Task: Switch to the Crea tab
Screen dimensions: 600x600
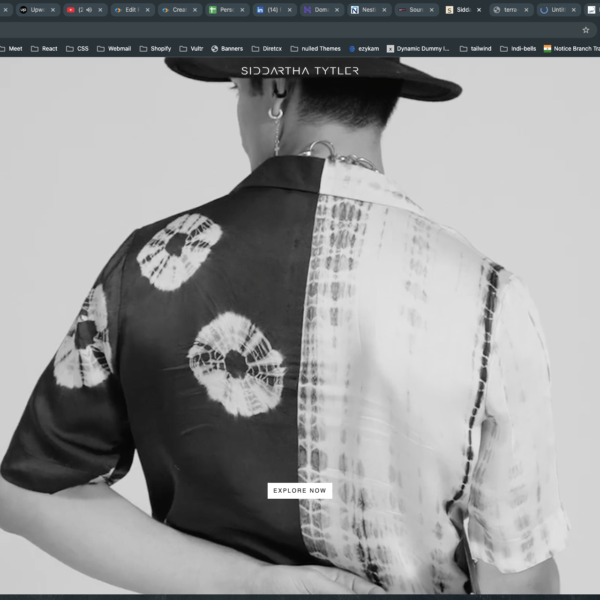Action: (179, 10)
